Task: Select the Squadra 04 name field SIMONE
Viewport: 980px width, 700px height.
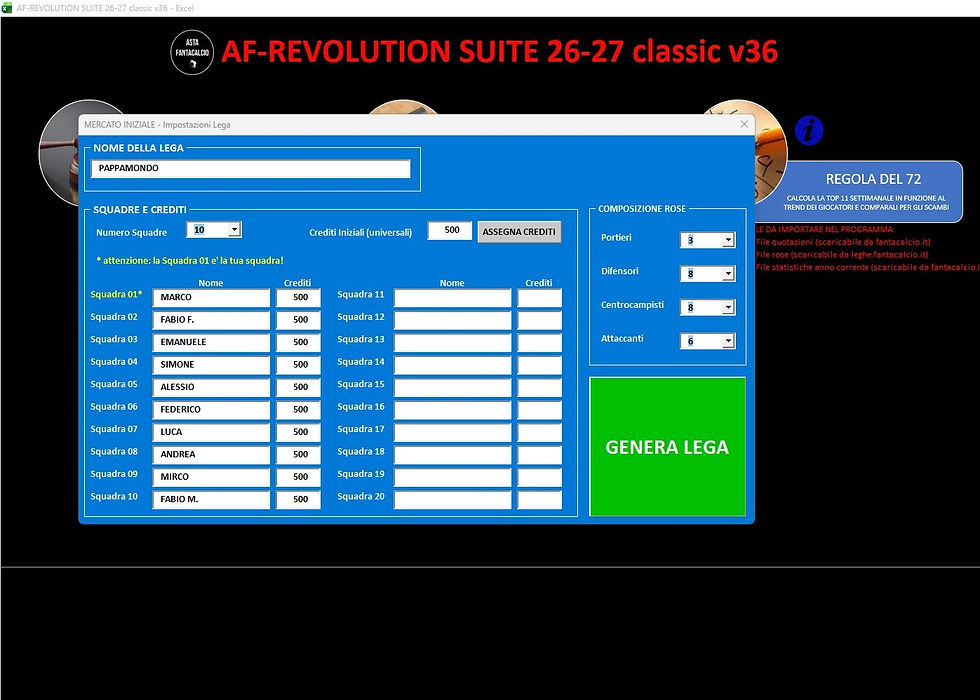Action: pos(211,365)
